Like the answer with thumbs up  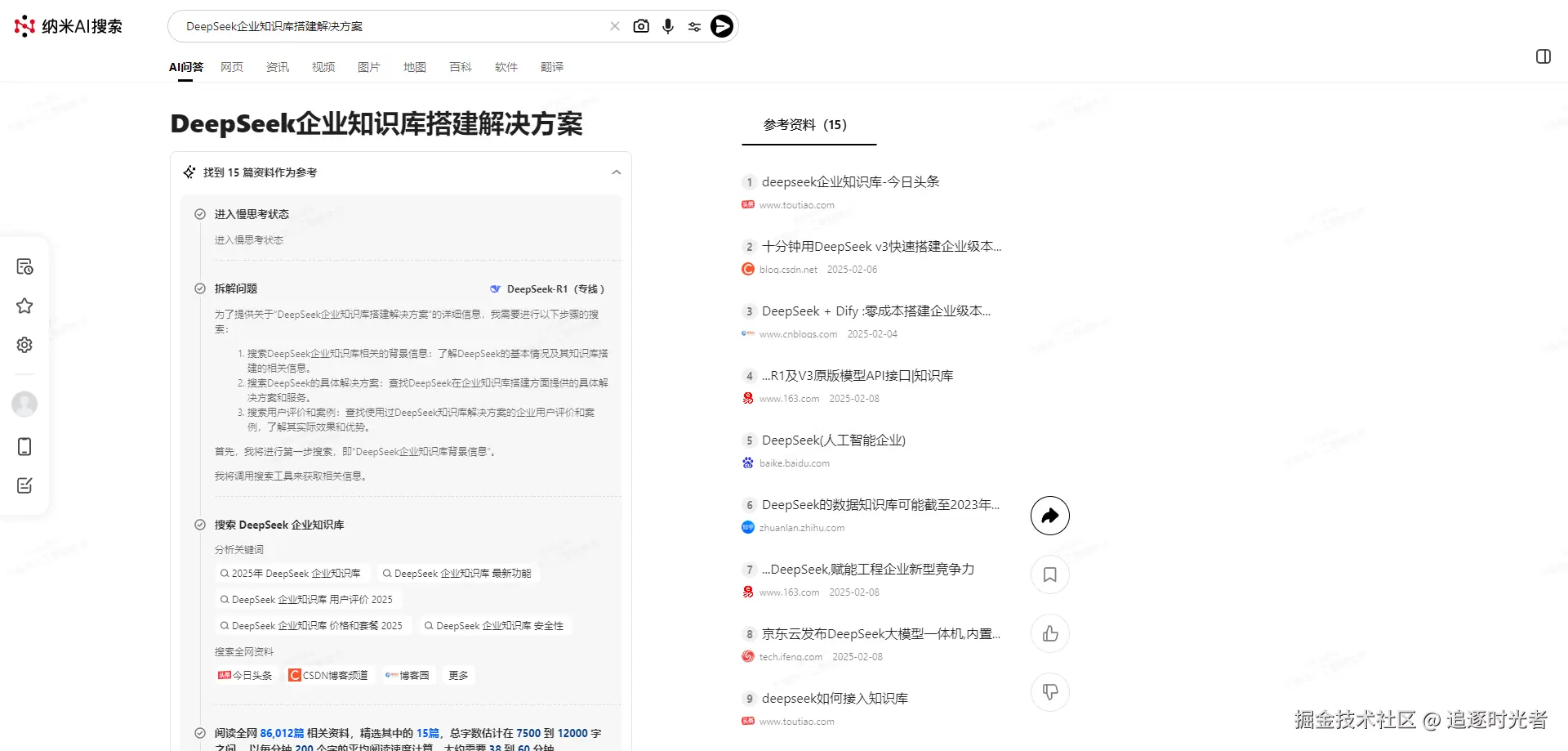tap(1050, 633)
